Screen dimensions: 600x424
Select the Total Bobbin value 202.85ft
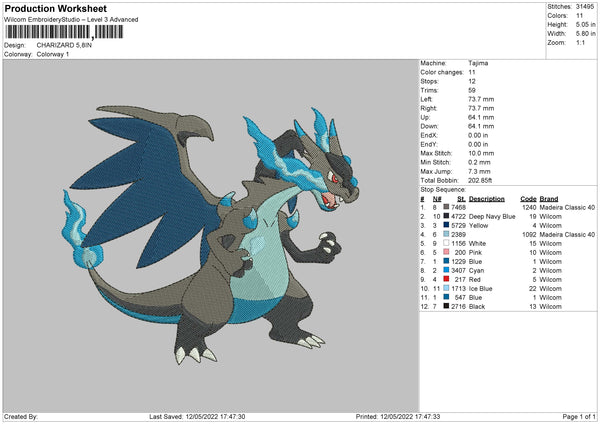[480, 180]
